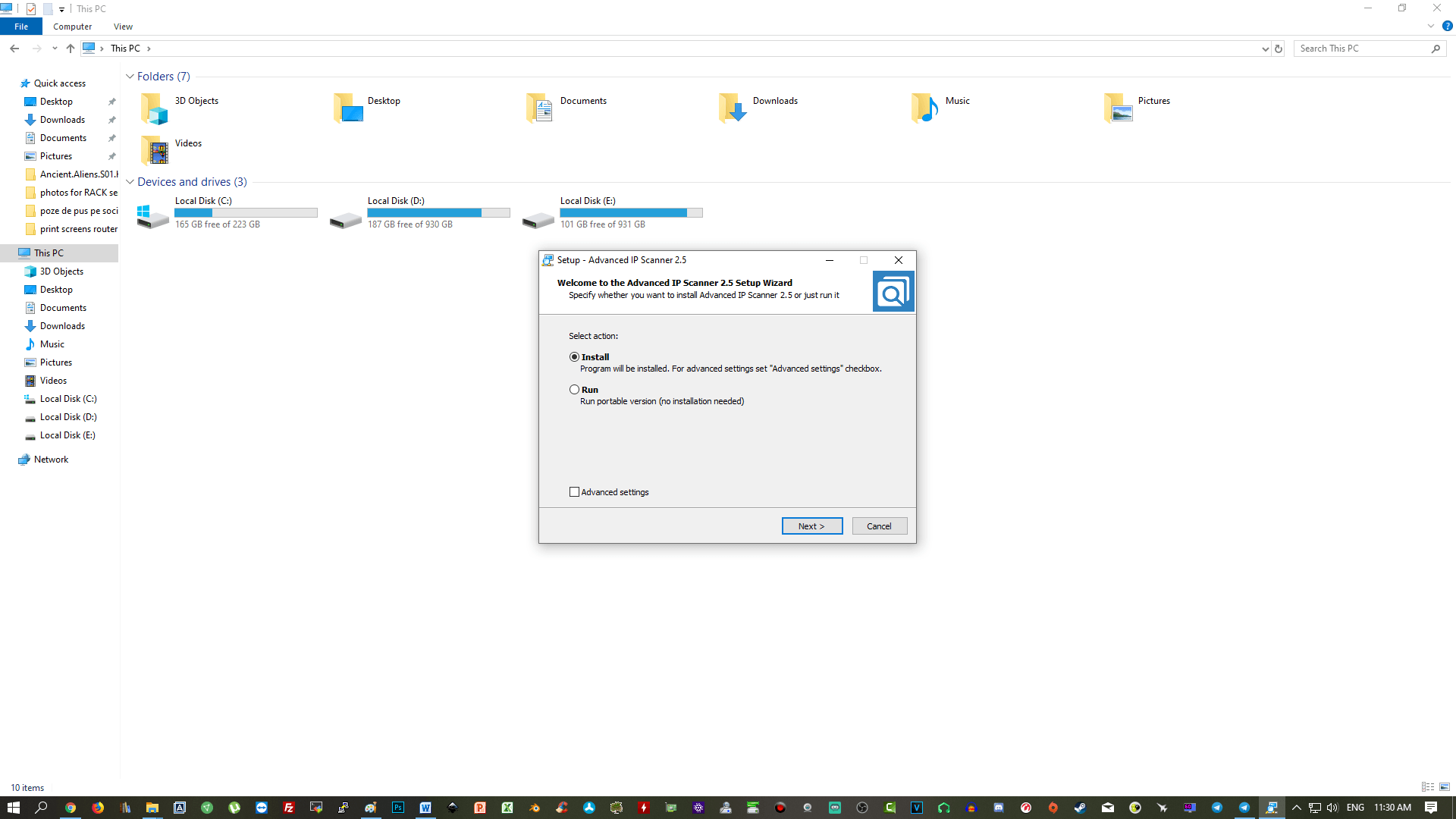Open the address bar history dropdown
1456x819 pixels.
pyautogui.click(x=1265, y=49)
